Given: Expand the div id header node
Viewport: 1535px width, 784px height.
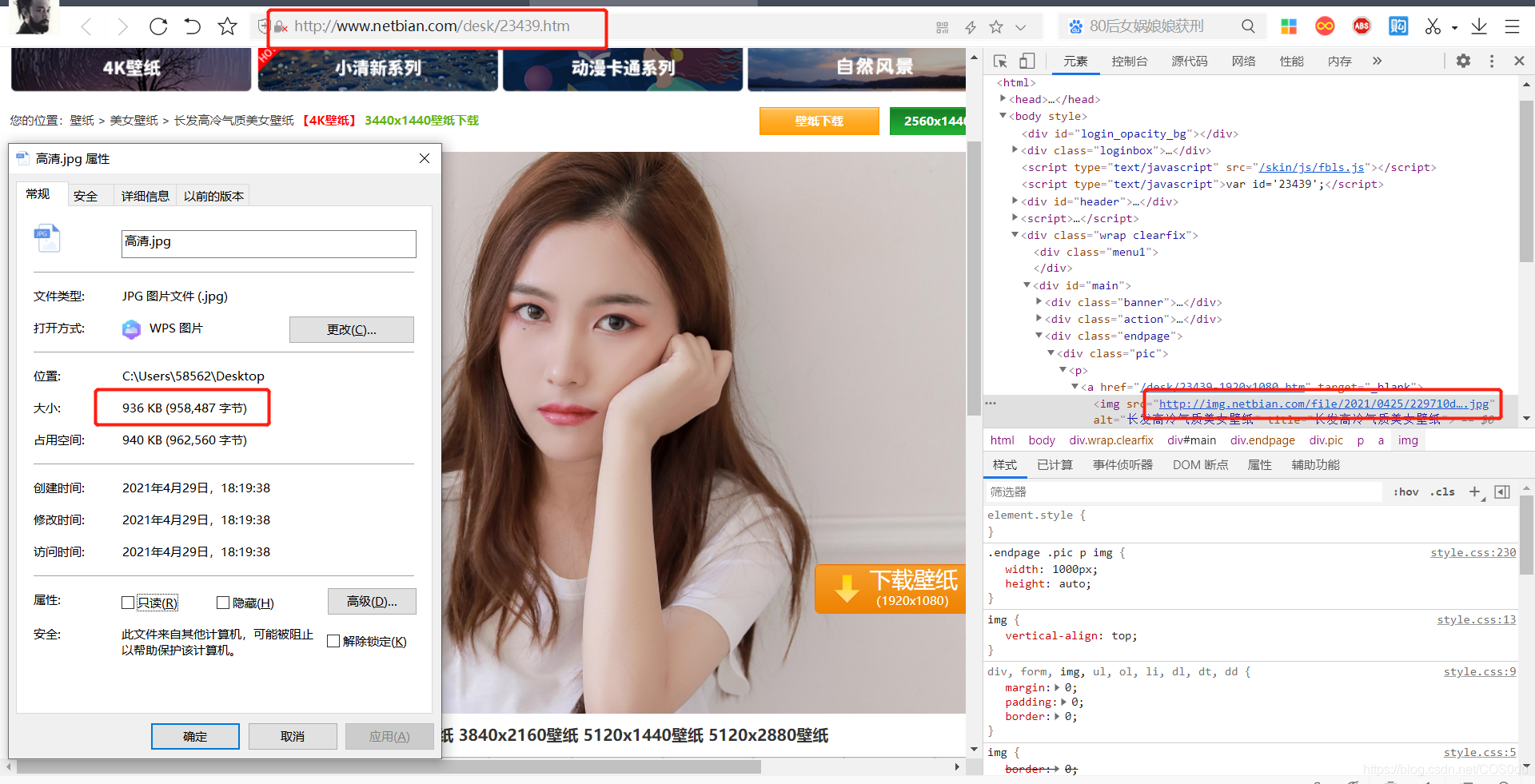Looking at the screenshot, I should (x=1015, y=201).
